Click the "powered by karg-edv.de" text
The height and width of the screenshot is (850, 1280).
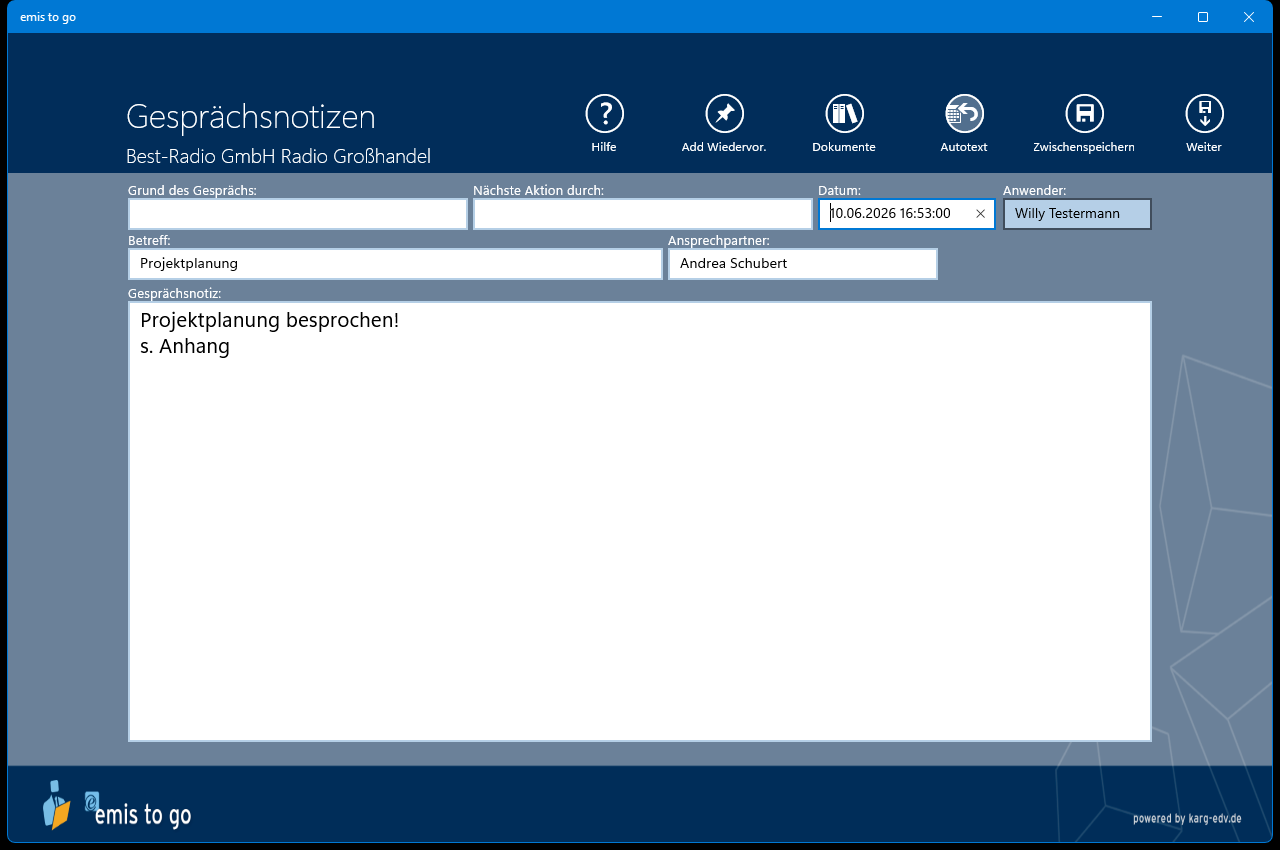tap(1187, 818)
